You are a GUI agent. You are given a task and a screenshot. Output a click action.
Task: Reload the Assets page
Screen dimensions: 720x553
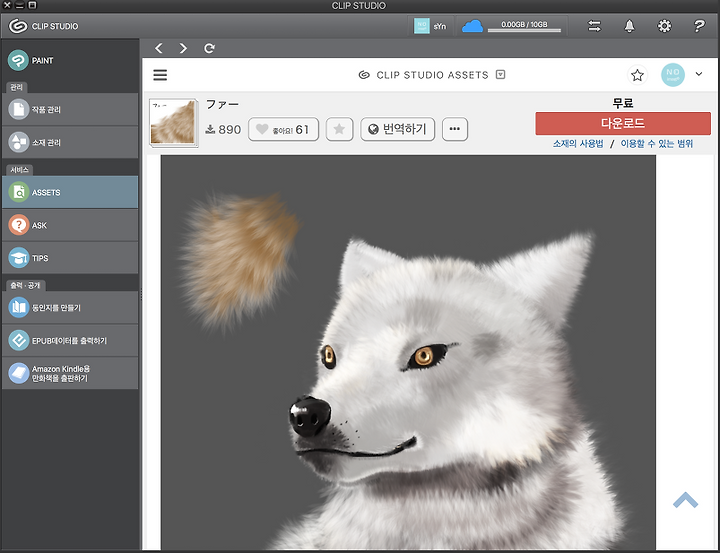[209, 48]
